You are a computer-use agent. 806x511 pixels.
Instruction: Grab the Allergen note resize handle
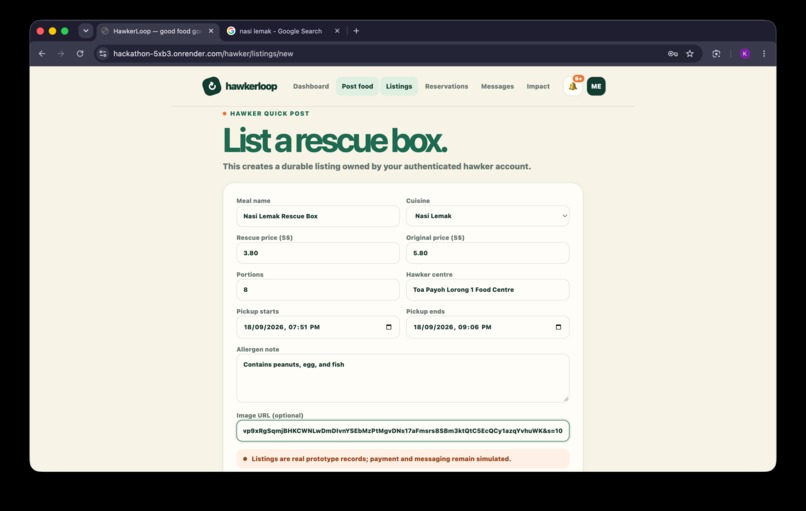(x=566, y=398)
